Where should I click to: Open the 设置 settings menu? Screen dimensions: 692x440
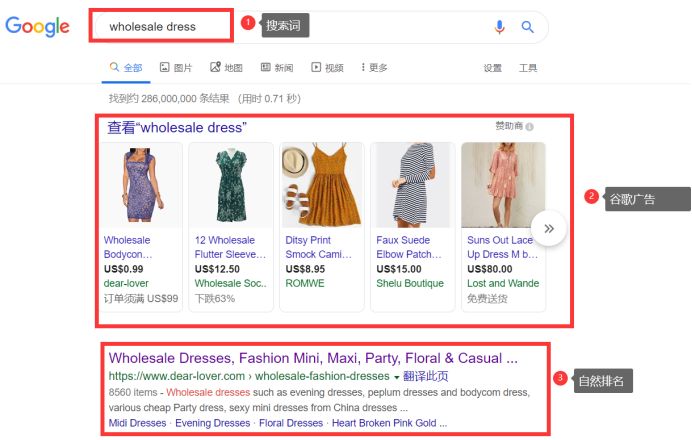493,68
